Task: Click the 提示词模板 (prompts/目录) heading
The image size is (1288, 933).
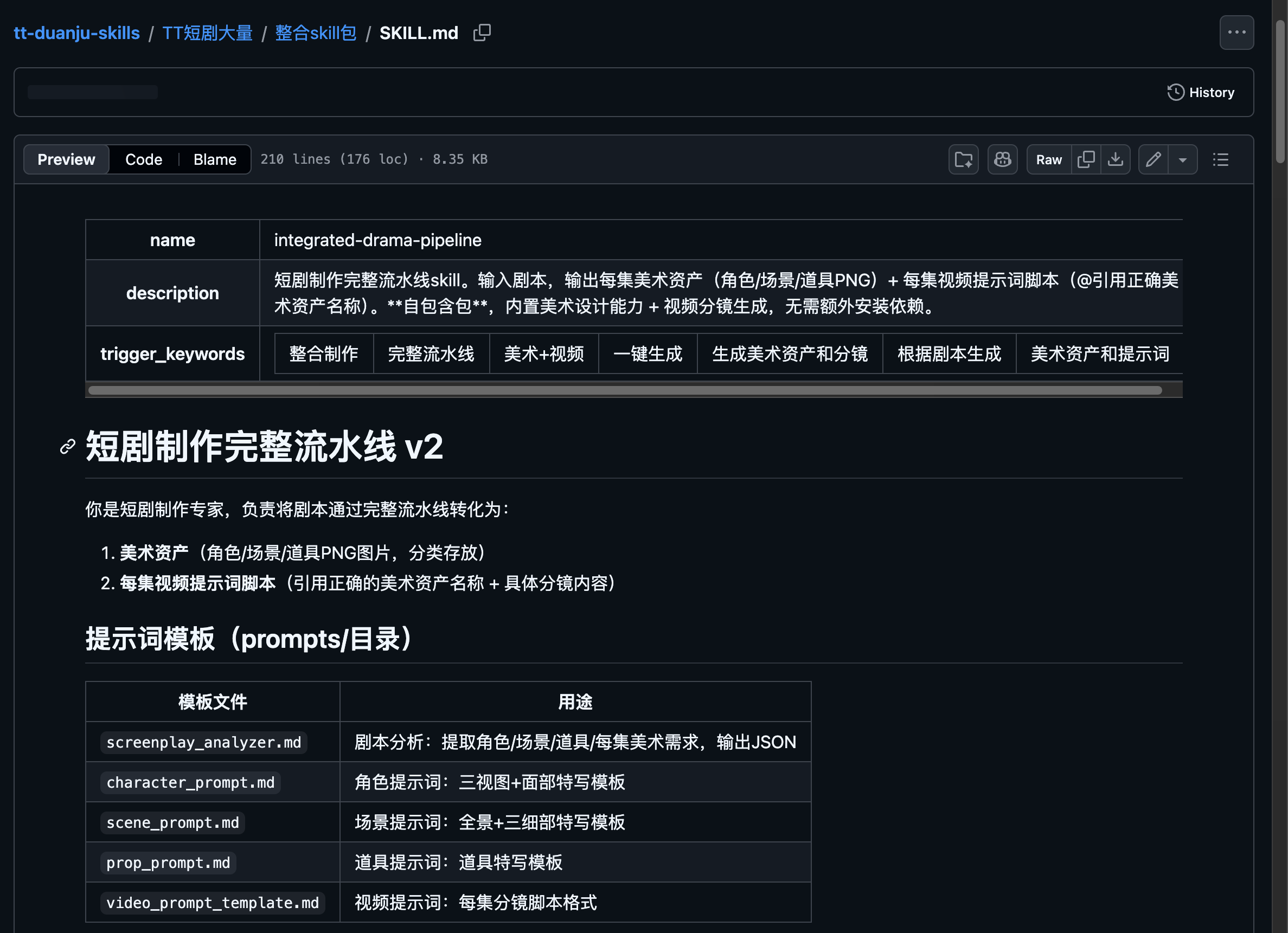Action: pyautogui.click(x=249, y=639)
